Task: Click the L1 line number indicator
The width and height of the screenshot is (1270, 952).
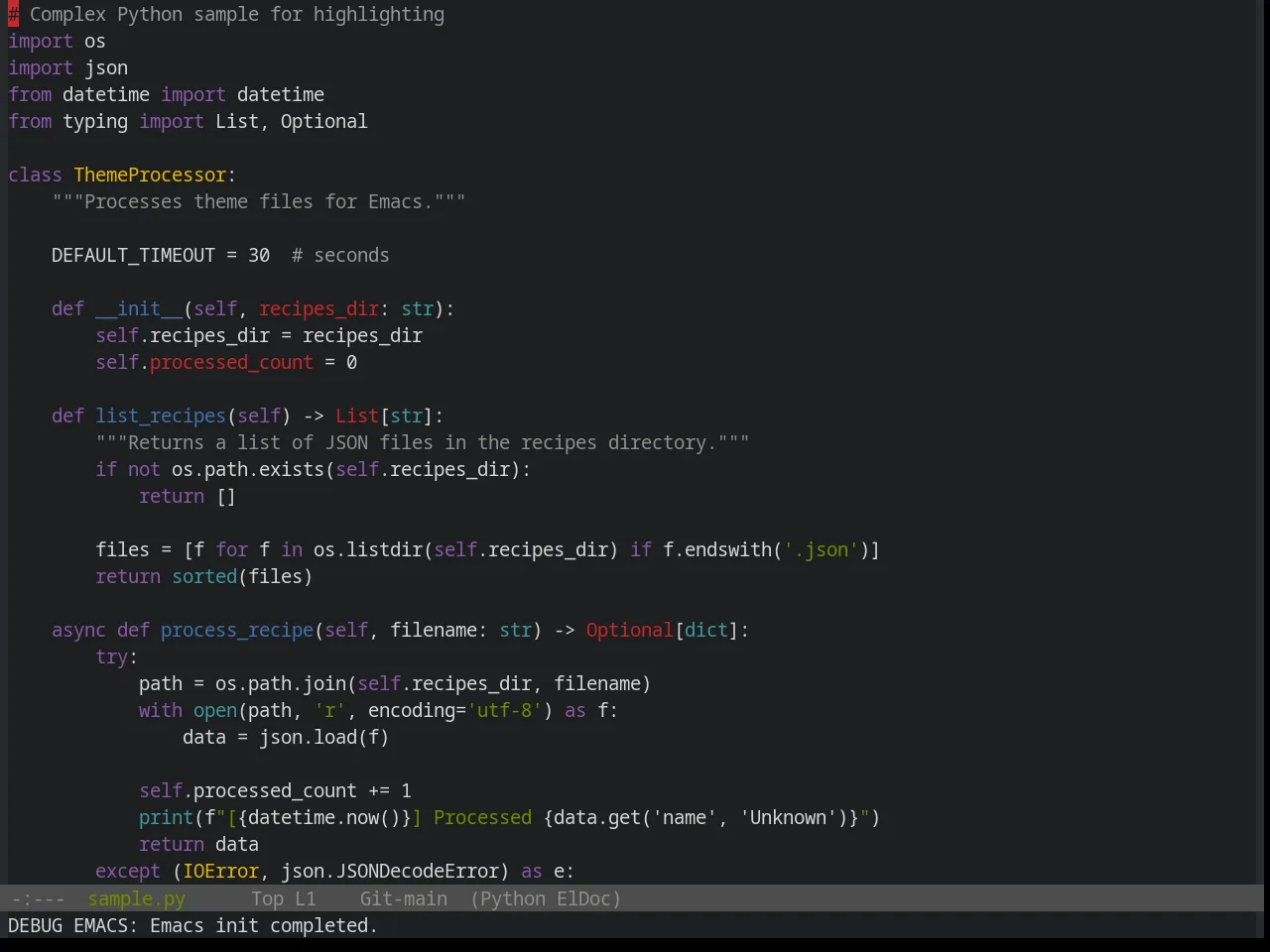Action: click(306, 898)
